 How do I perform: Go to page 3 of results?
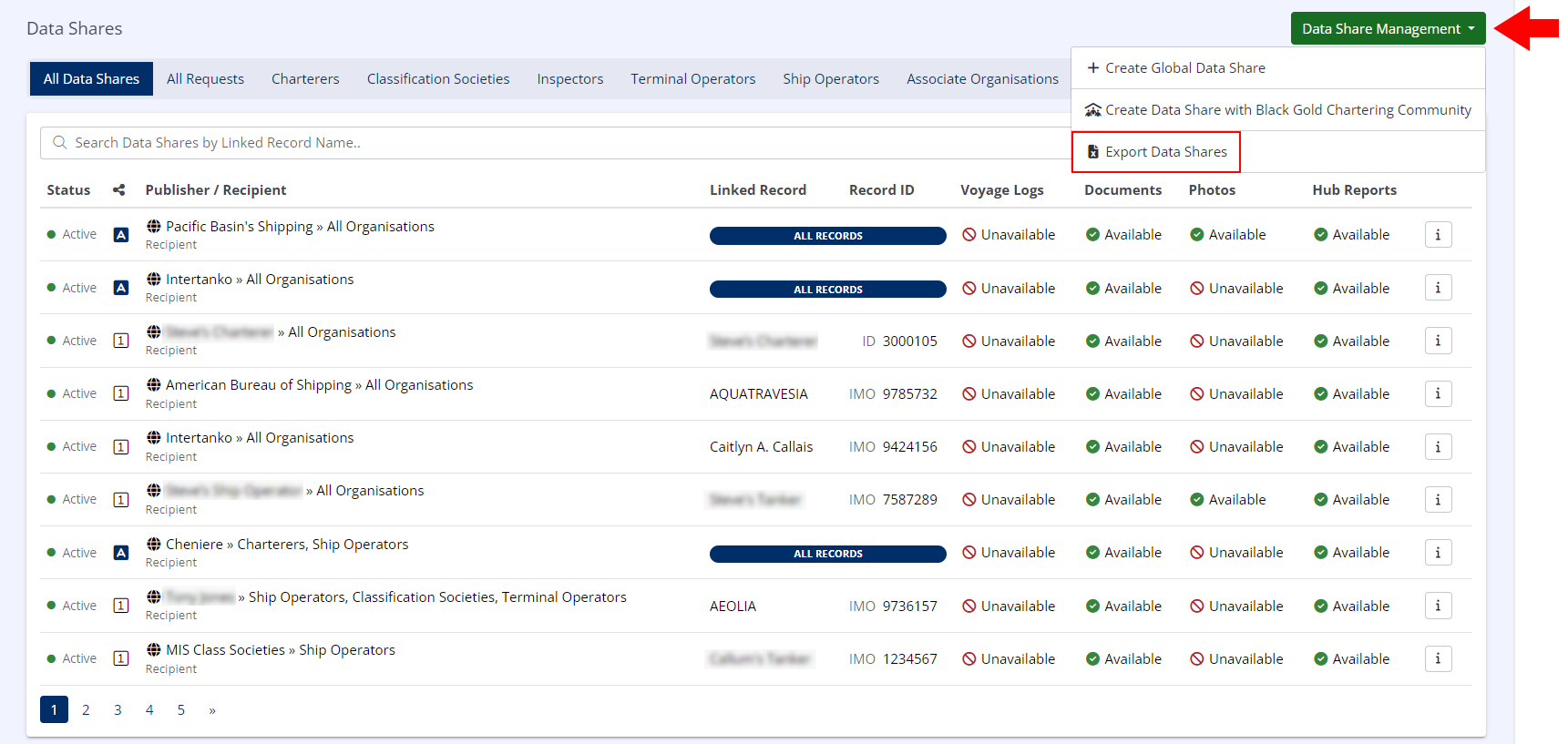point(118,709)
